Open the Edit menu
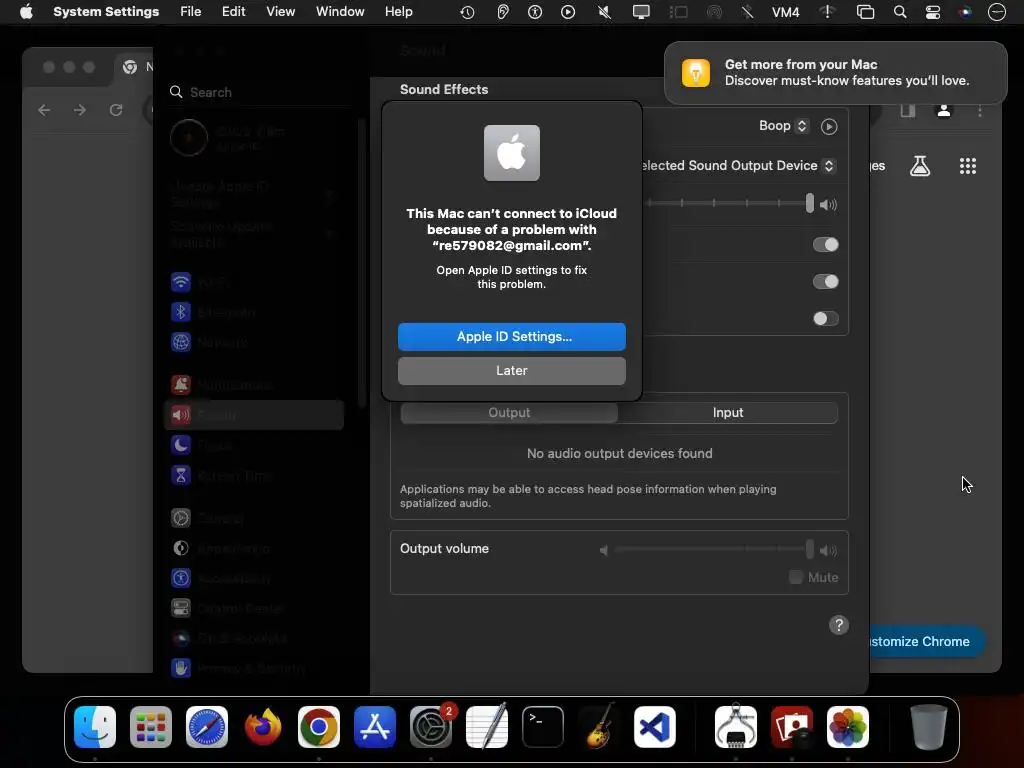 (x=233, y=12)
